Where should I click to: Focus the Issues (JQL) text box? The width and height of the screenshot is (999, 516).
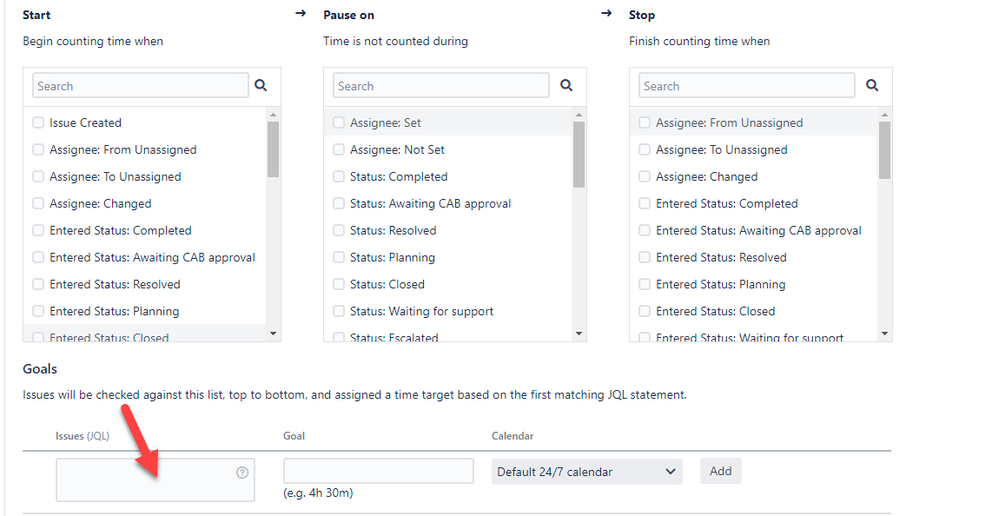click(x=145, y=480)
